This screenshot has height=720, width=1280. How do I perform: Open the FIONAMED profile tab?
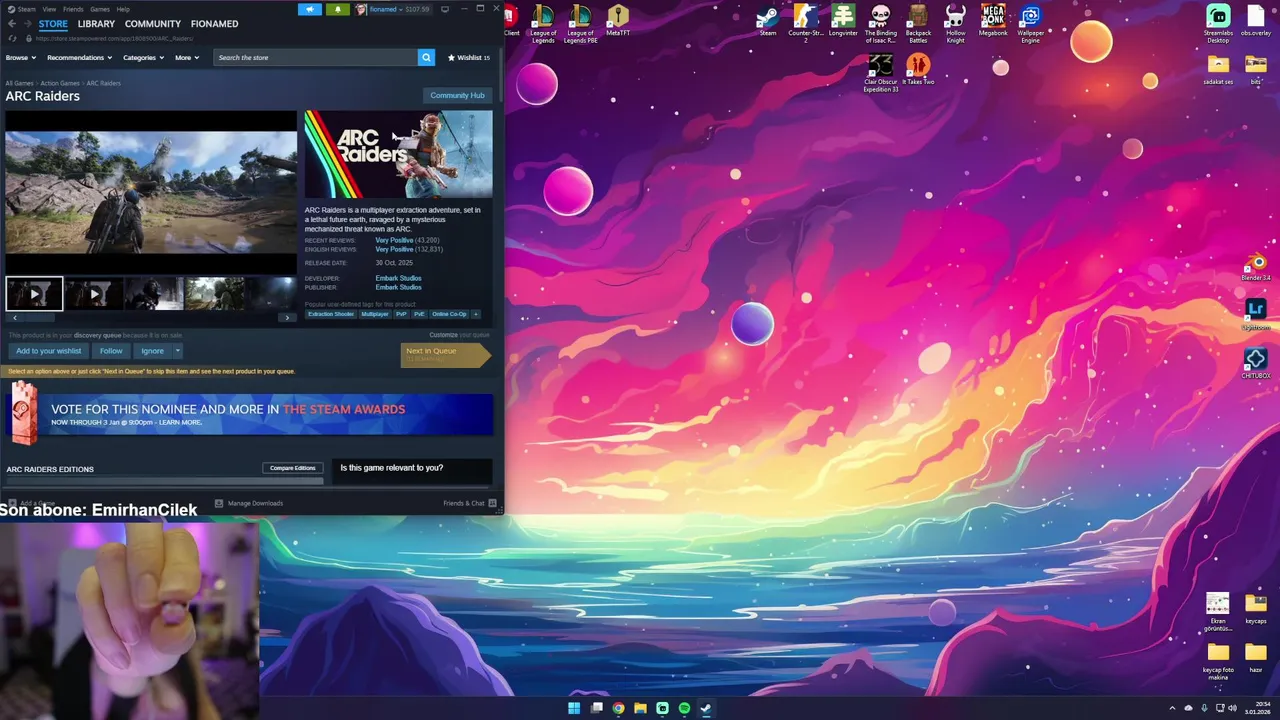[214, 24]
